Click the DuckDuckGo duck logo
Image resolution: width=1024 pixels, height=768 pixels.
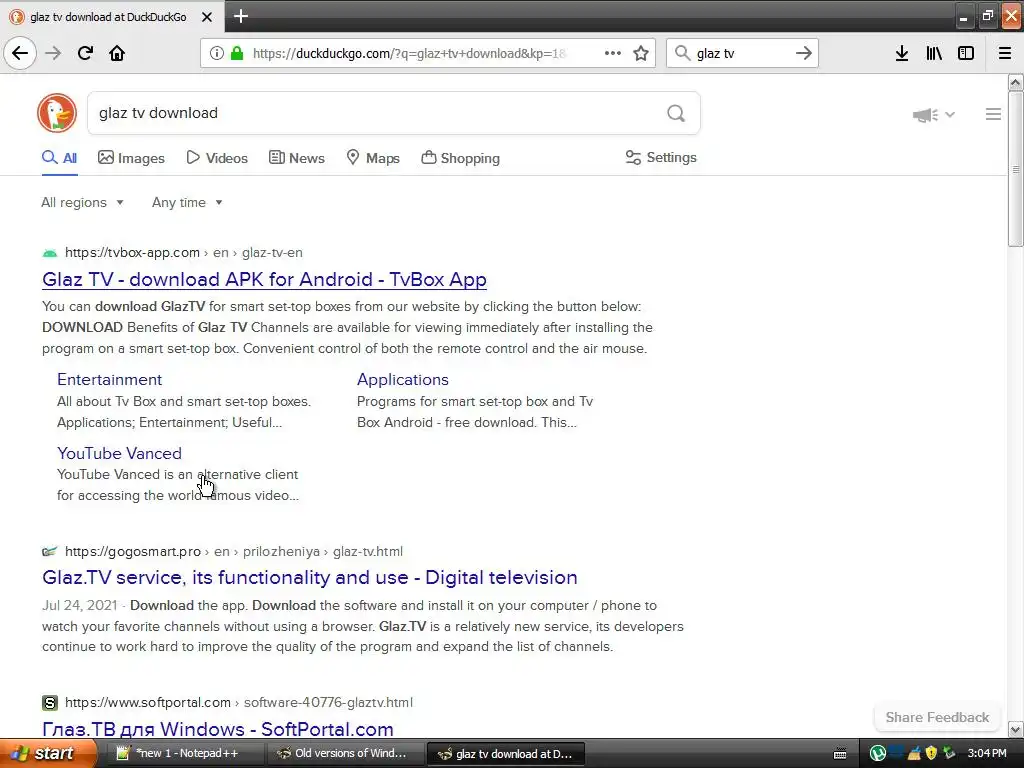57,113
